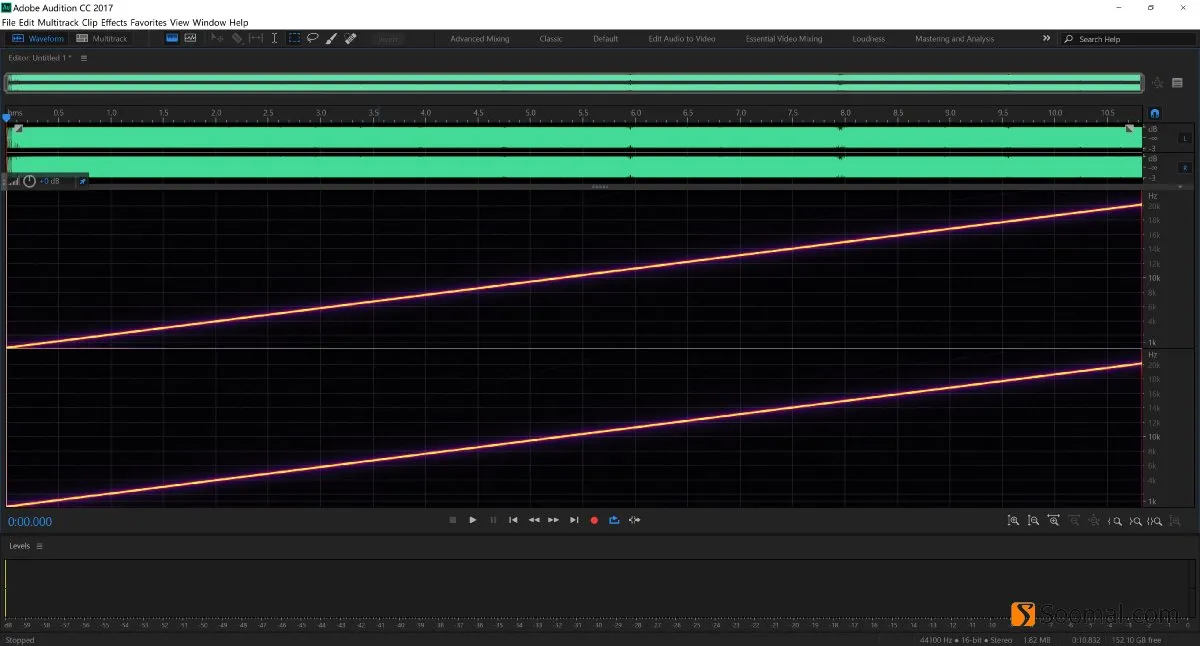Select the Time Selection tool
Screen dimensions: 1200x646
(275, 38)
